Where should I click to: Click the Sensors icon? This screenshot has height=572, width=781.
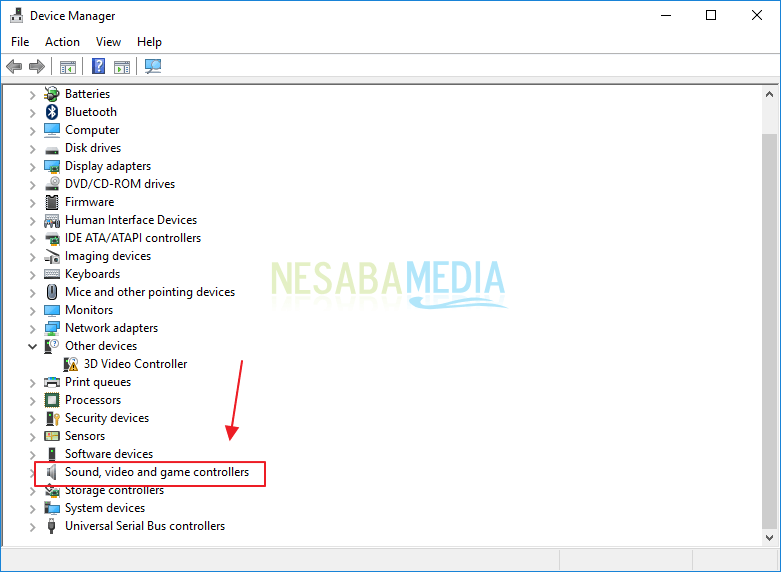tap(52, 436)
